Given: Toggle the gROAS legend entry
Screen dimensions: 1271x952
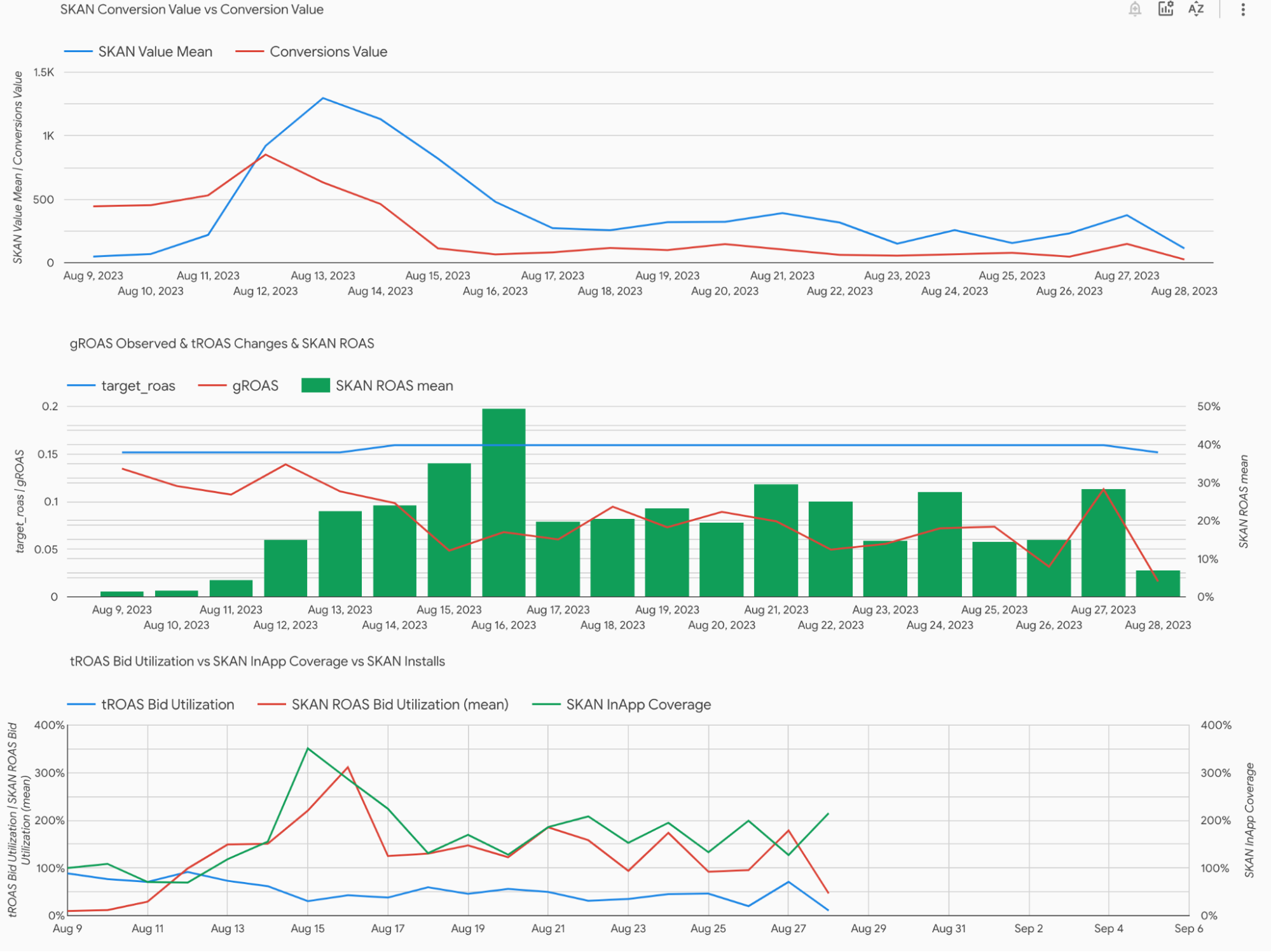Looking at the screenshot, I should [x=255, y=385].
